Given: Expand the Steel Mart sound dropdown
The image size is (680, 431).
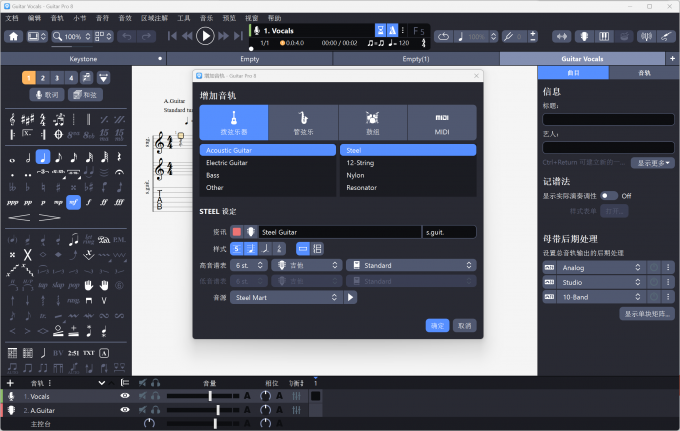Looking at the screenshot, I should tap(285, 297).
